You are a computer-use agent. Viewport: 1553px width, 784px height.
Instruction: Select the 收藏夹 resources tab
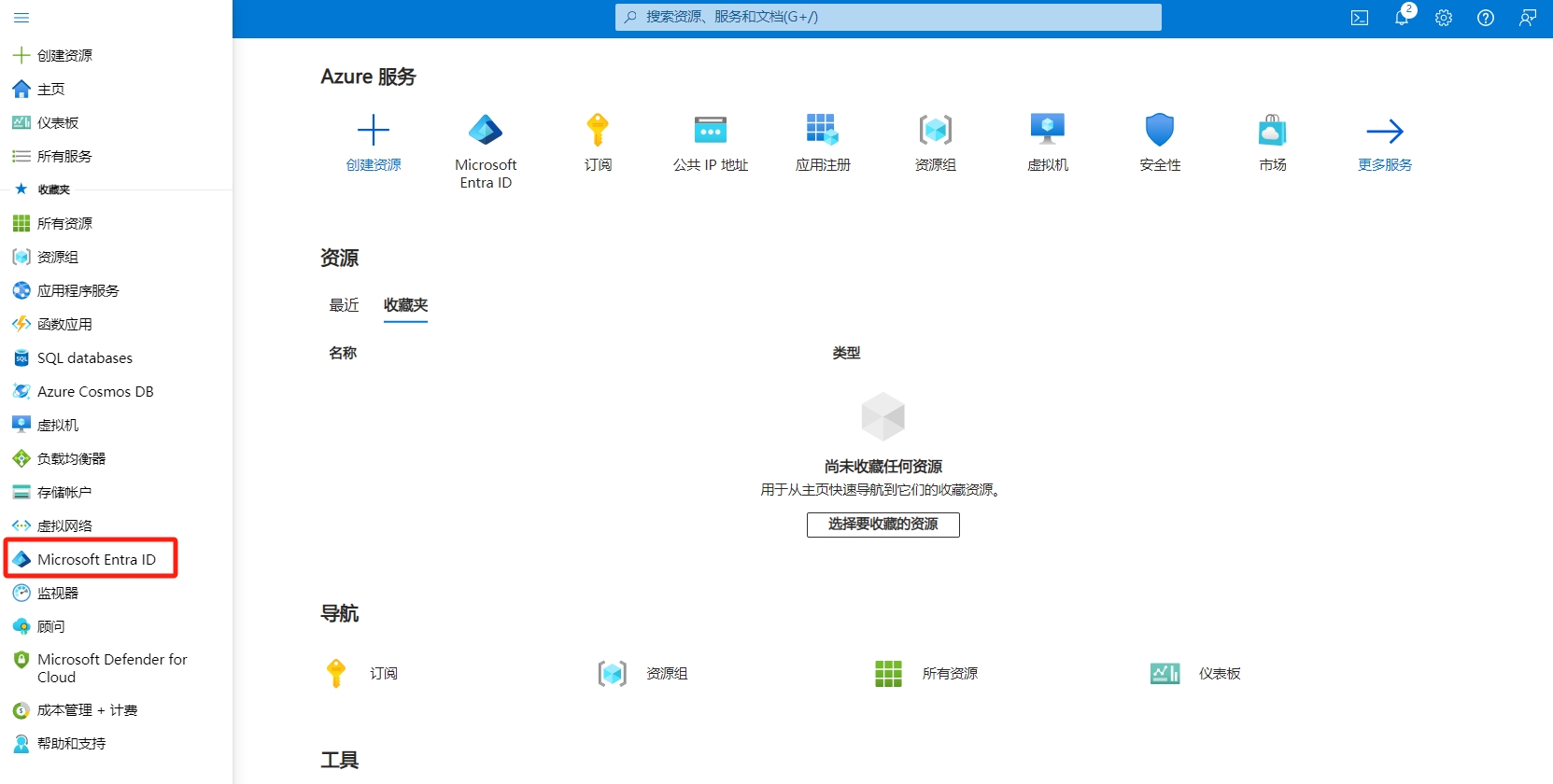[405, 305]
